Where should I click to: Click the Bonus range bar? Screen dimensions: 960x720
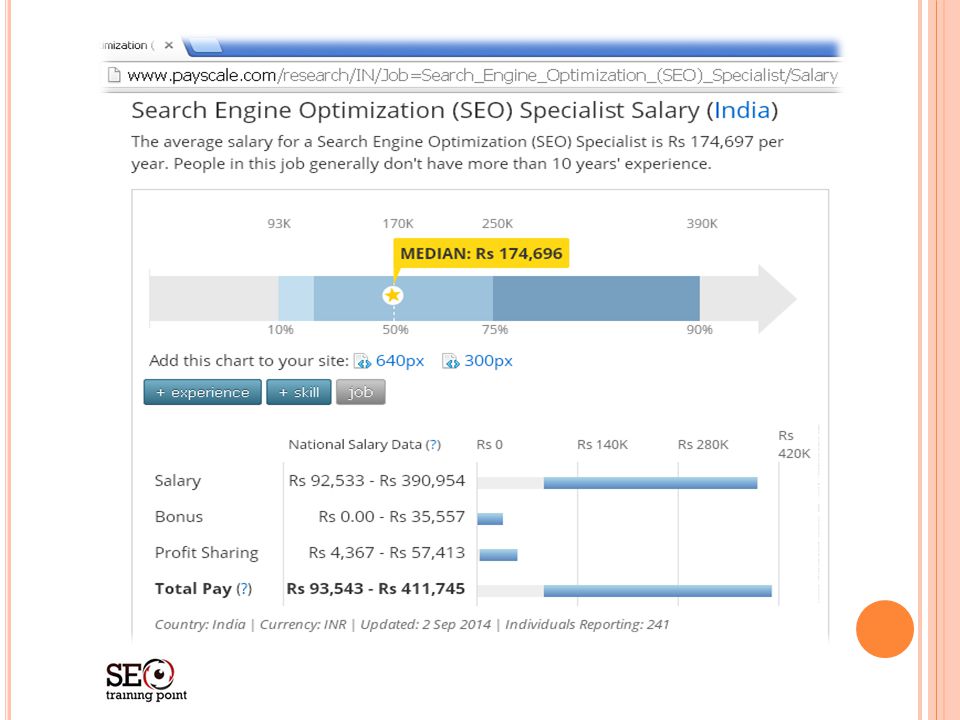click(490, 519)
